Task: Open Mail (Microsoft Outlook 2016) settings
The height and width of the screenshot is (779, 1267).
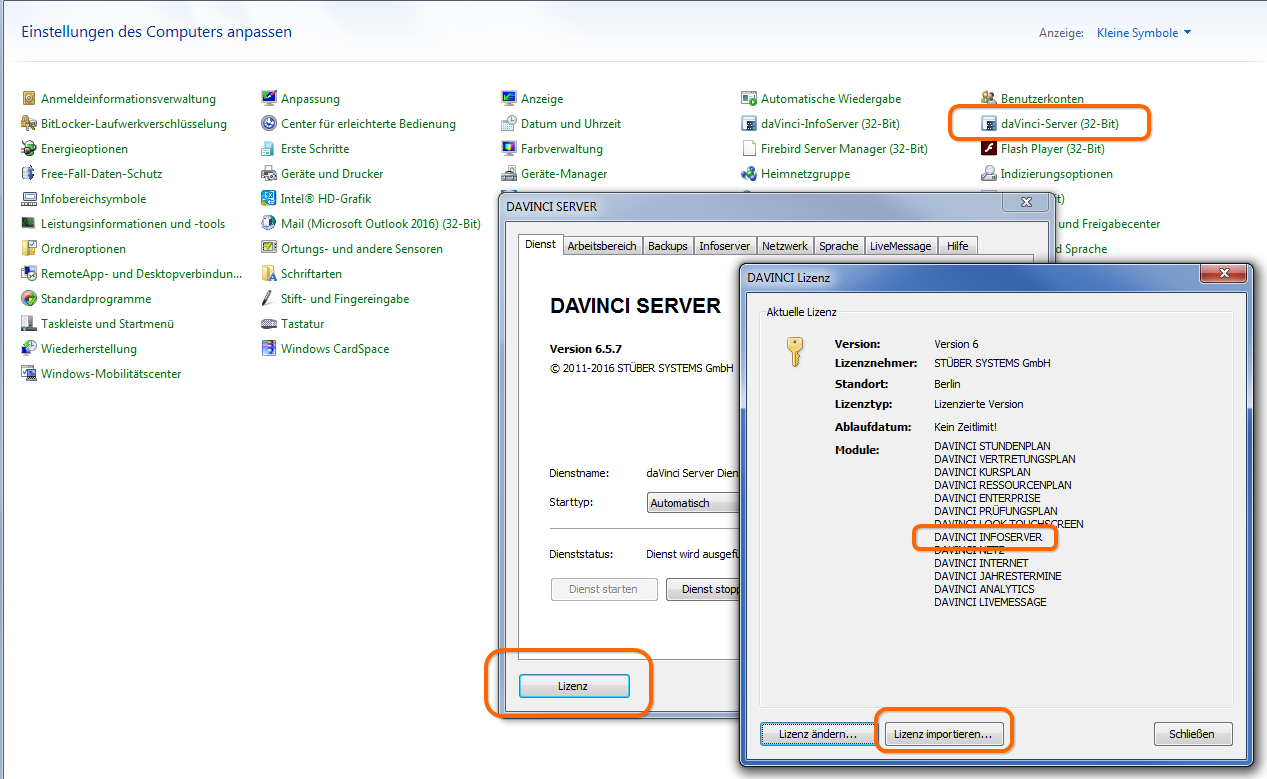Action: tap(361, 223)
